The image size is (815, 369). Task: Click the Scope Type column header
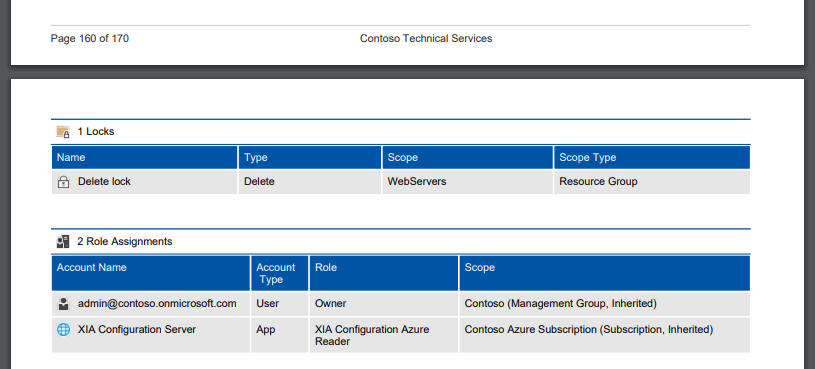(652, 157)
